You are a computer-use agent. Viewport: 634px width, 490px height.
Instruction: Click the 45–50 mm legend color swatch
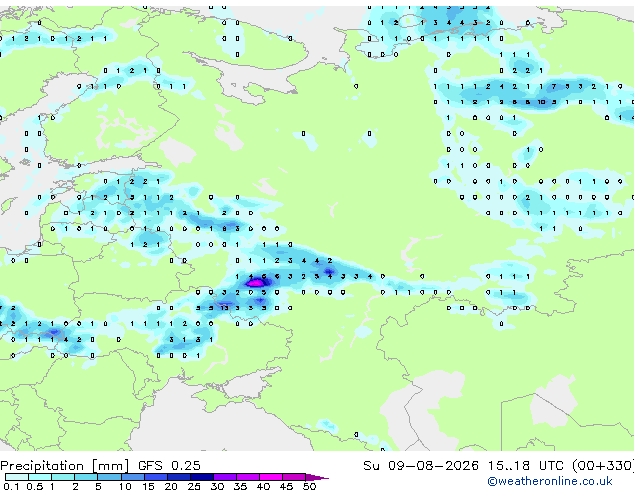point(294,477)
